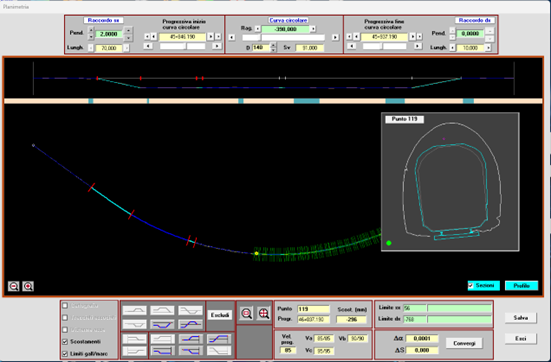
Task: Click the zoom out magnifier in drawing area
Action: [x=13, y=286]
